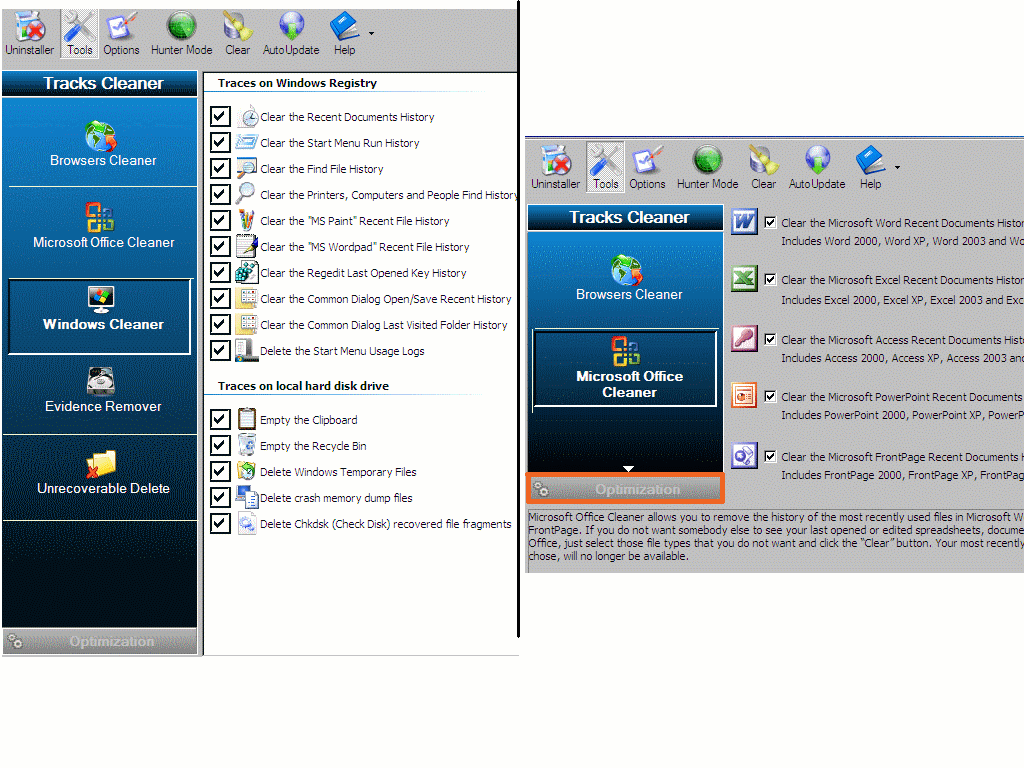Toggle Common Dialog Last Visited Folder checkbox
This screenshot has height=768, width=1024.
coord(220,325)
